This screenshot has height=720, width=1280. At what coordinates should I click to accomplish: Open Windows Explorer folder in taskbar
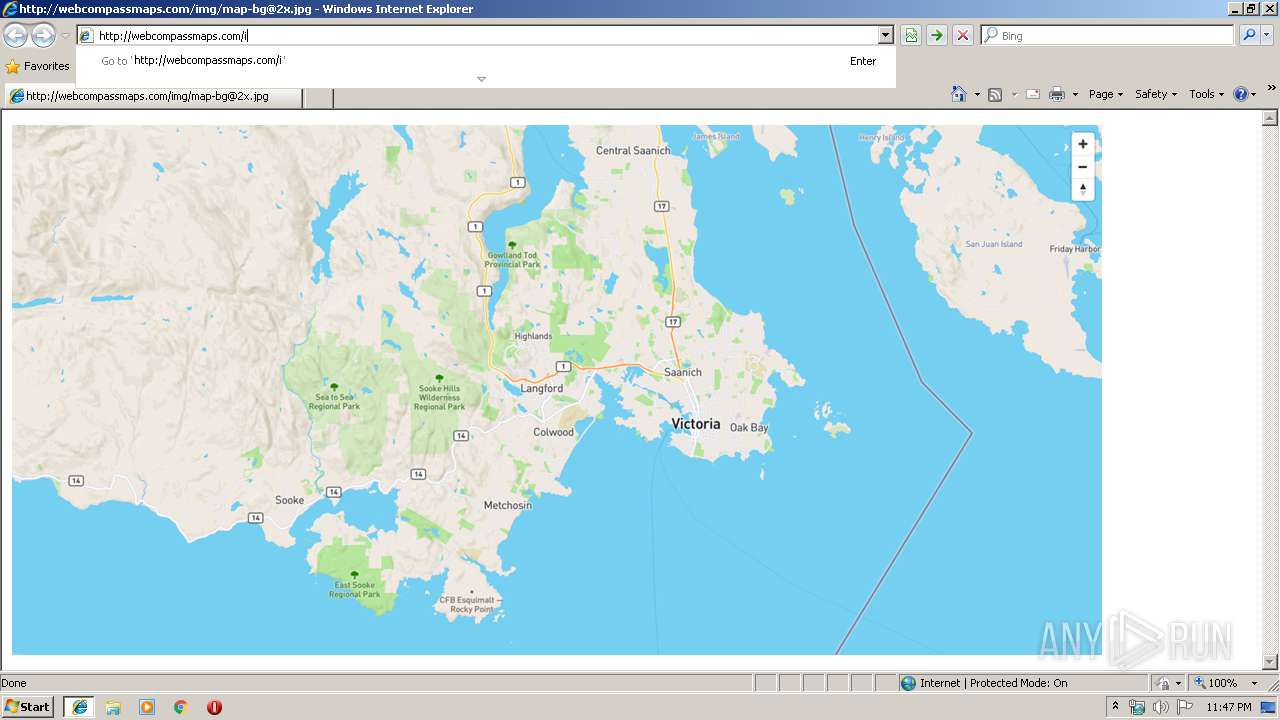pyautogui.click(x=113, y=707)
